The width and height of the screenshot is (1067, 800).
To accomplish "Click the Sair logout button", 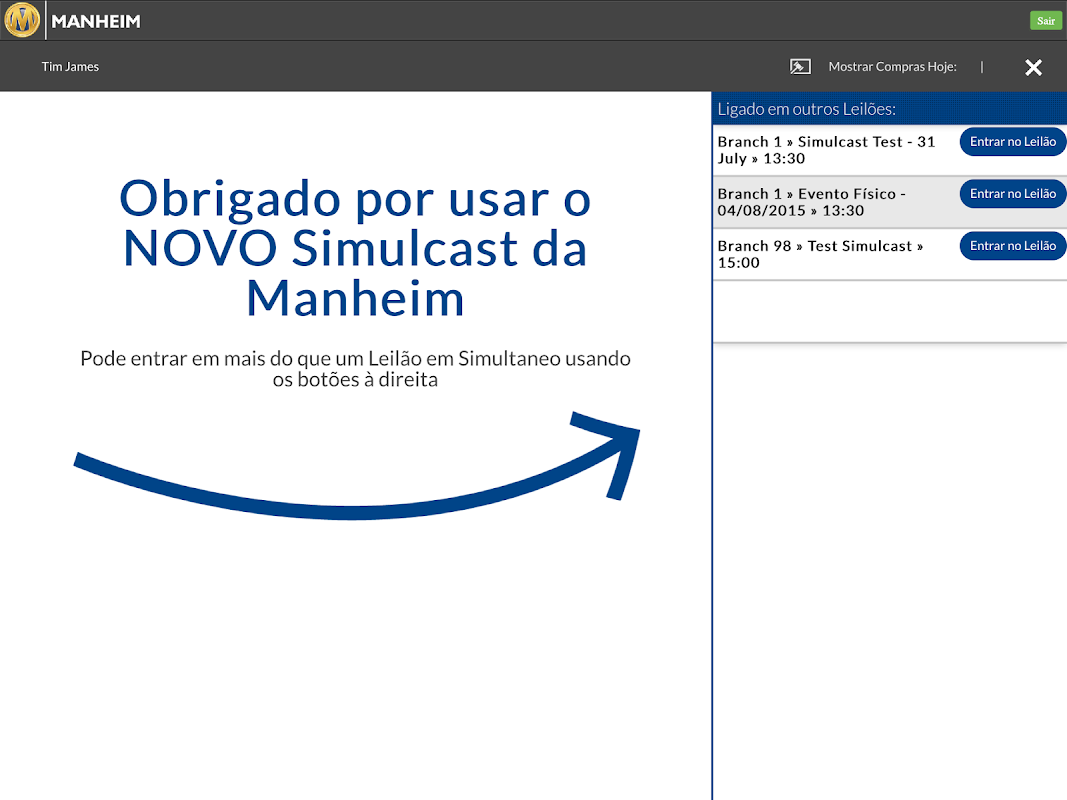I will click(1045, 21).
